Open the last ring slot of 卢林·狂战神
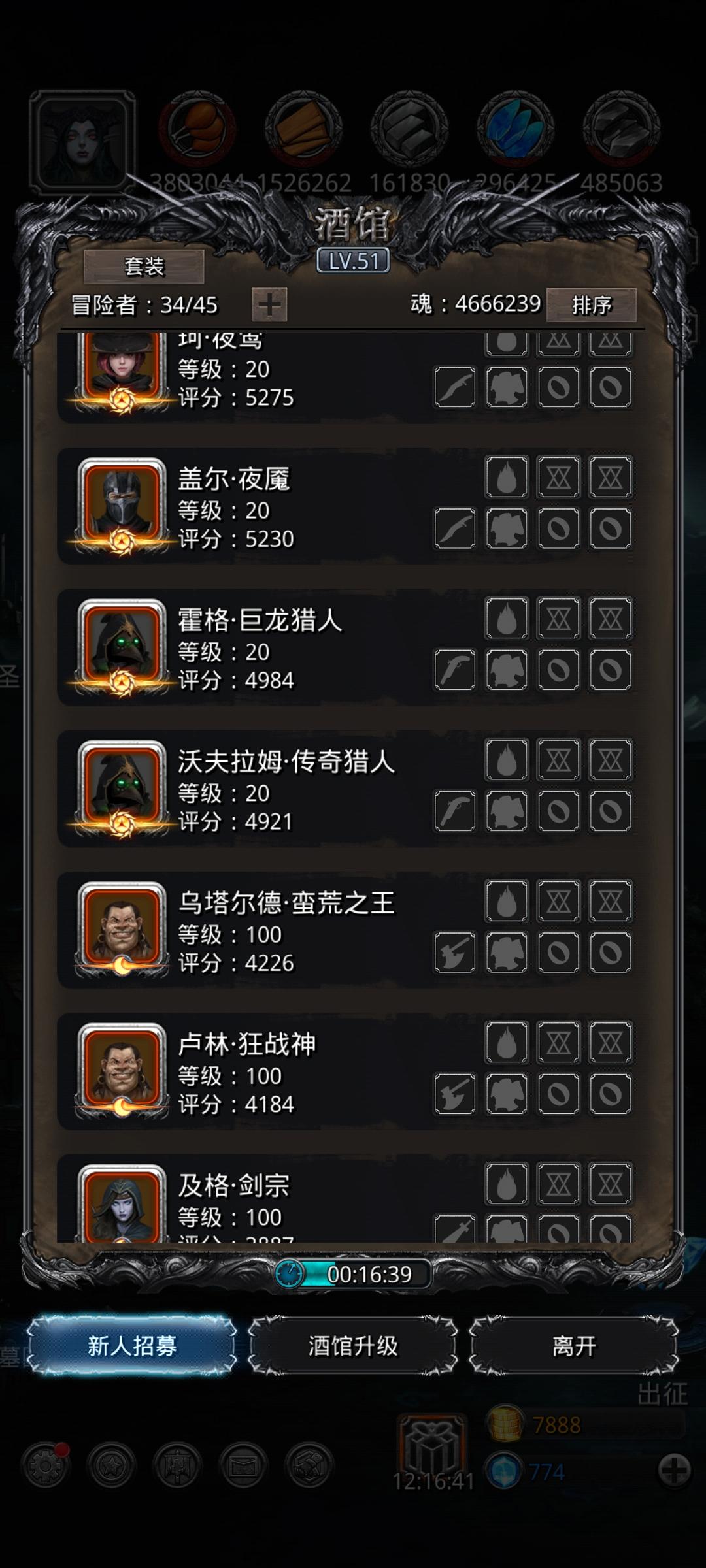The width and height of the screenshot is (706, 1568). 611,1094
